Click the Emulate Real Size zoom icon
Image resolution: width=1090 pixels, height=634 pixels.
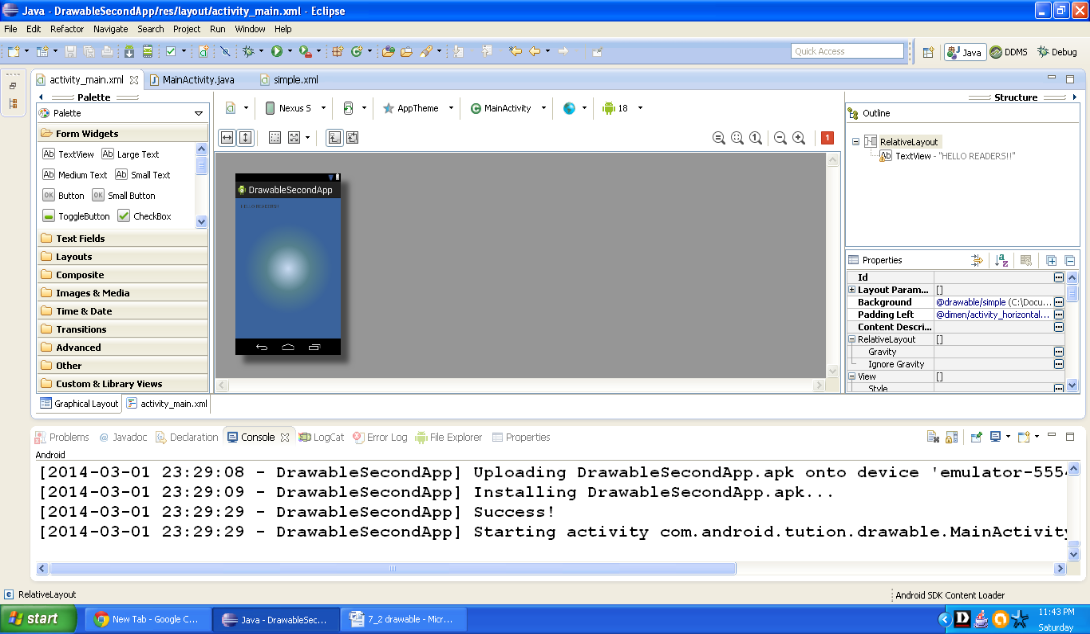click(719, 138)
